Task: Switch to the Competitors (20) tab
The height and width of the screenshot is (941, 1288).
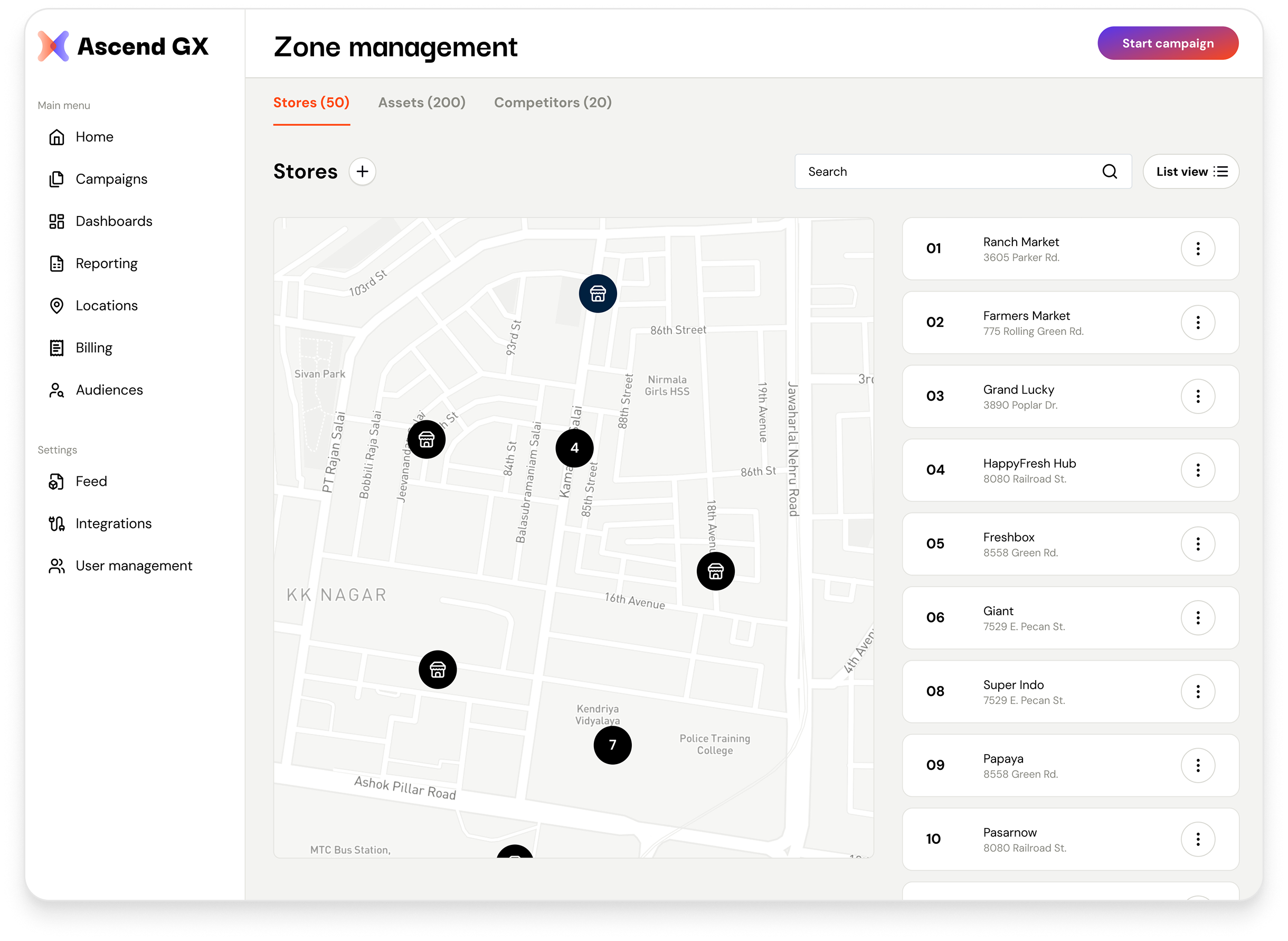Action: tap(553, 102)
